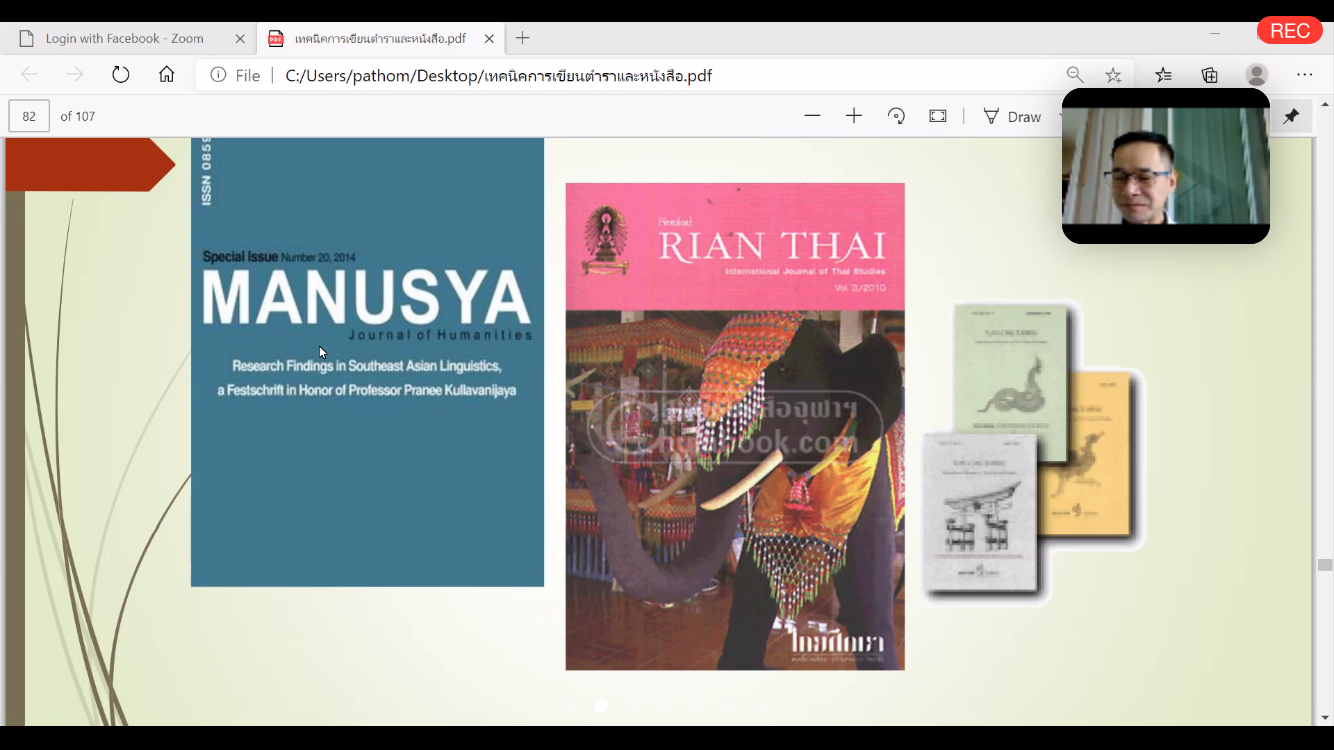Pin the PDF toolbar
Image resolution: width=1334 pixels, height=750 pixels.
tap(1291, 116)
